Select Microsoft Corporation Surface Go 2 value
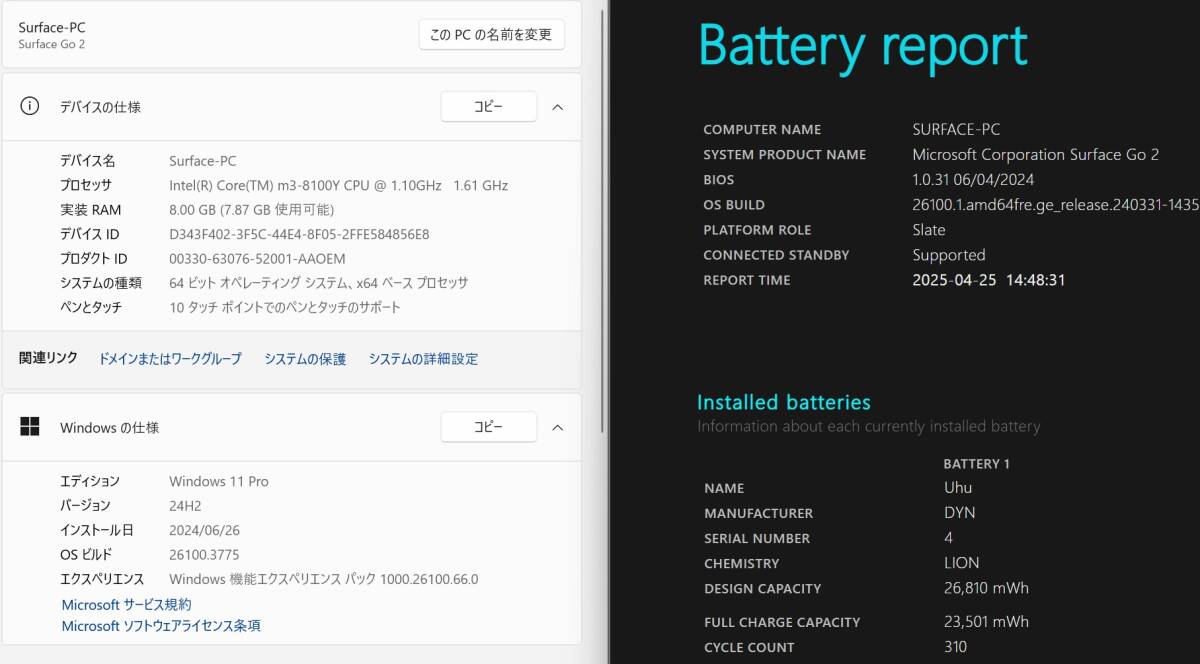The image size is (1200, 664). tap(1036, 154)
